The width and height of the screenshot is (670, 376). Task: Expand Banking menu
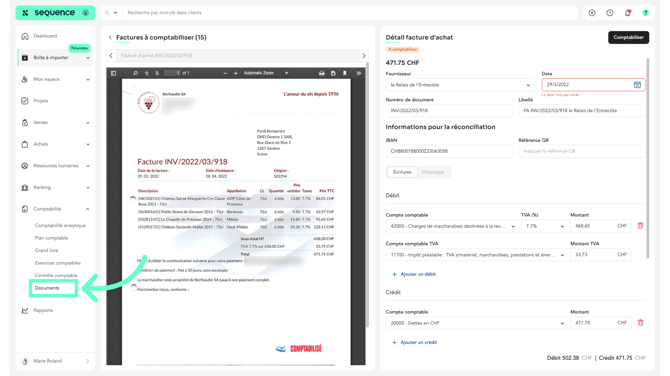point(88,188)
